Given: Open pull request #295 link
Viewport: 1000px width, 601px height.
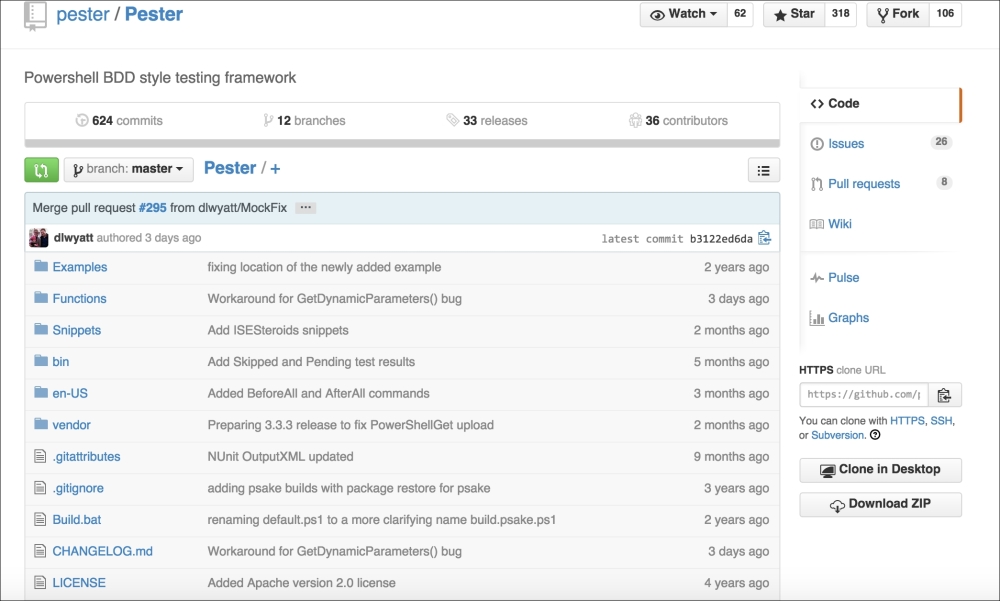Looking at the screenshot, I should pyautogui.click(x=152, y=208).
